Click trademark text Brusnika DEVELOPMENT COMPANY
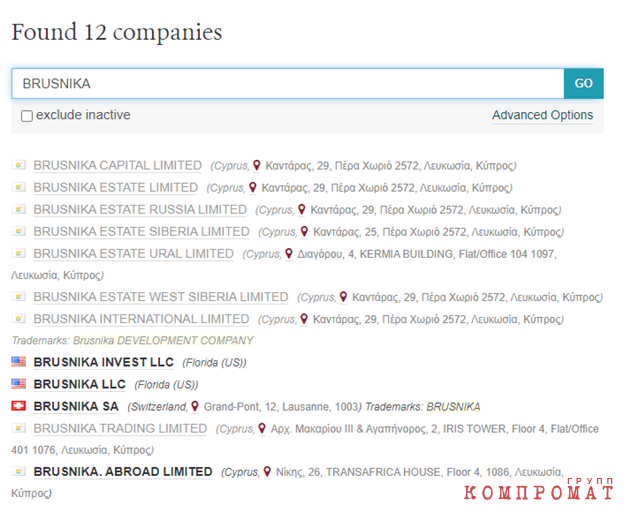 tap(163, 341)
